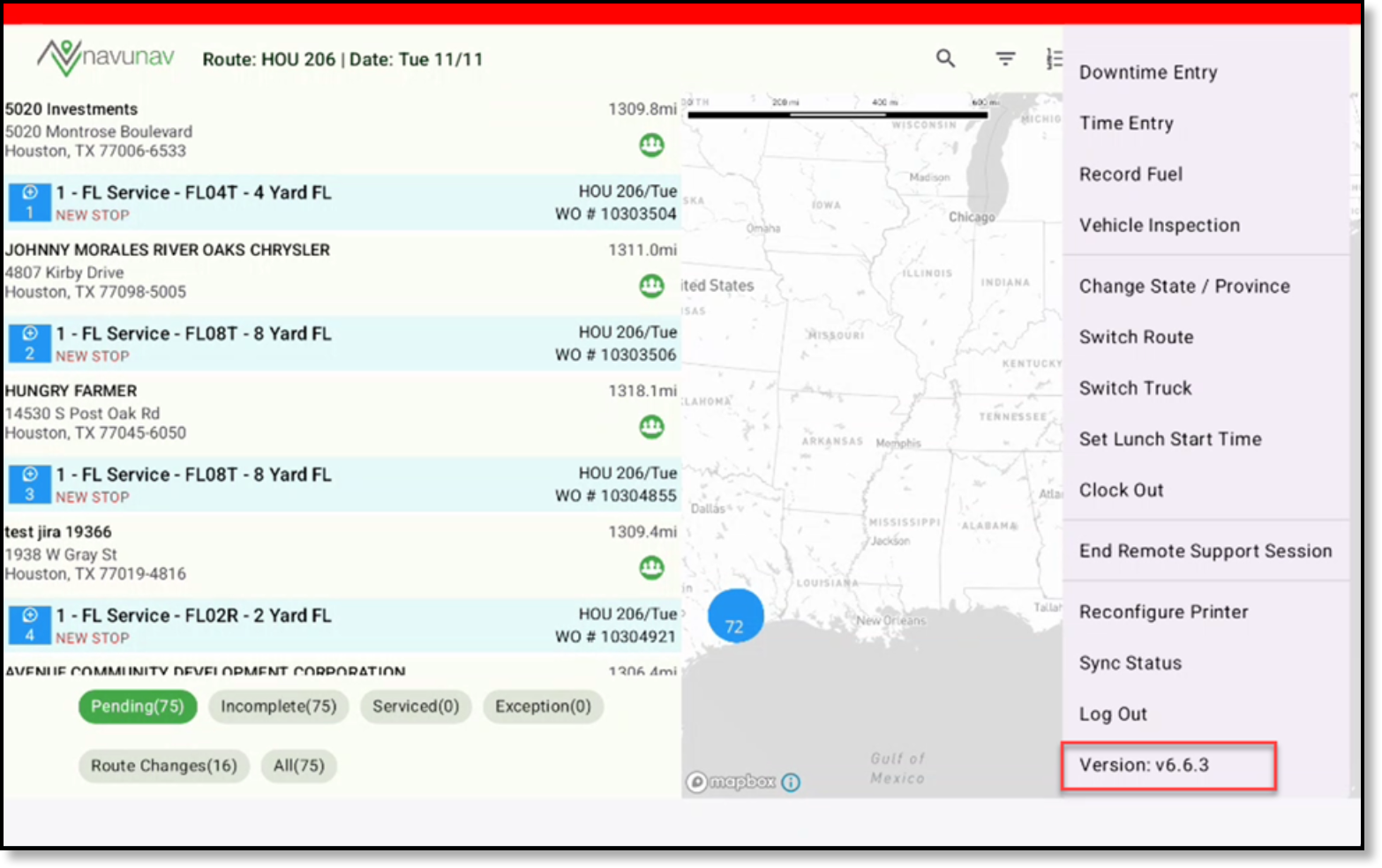Select FL02R - 2 Yard FL service row

(x=344, y=625)
